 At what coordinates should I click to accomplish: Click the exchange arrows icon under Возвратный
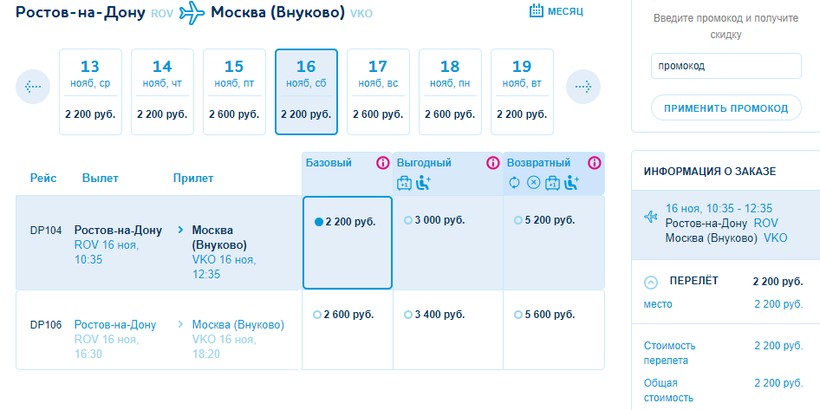click(x=515, y=182)
